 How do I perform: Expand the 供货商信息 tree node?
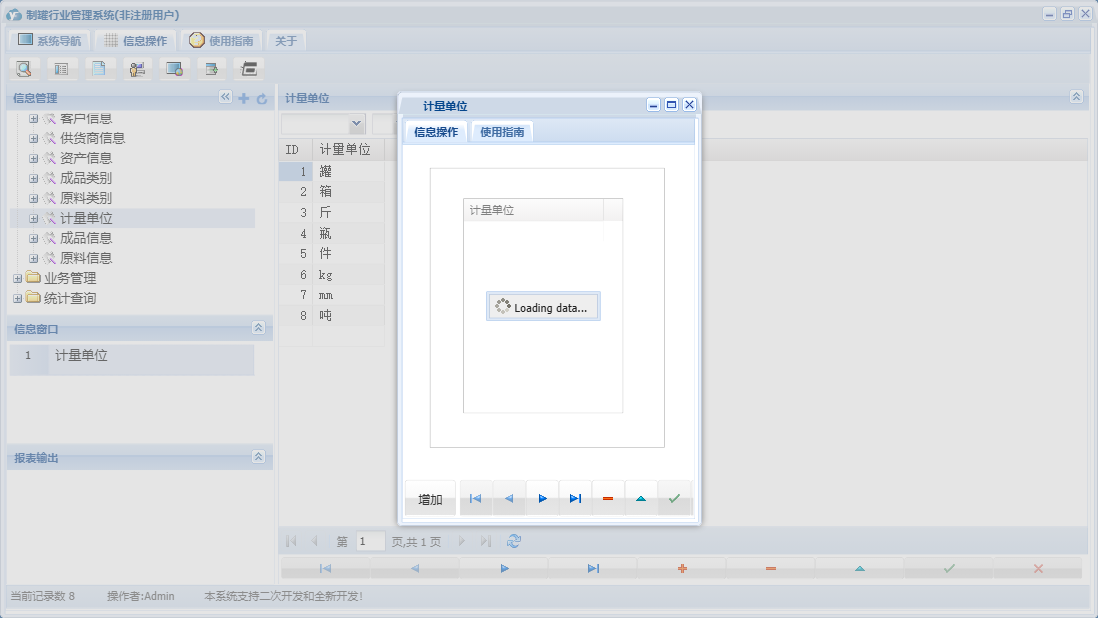(33, 139)
